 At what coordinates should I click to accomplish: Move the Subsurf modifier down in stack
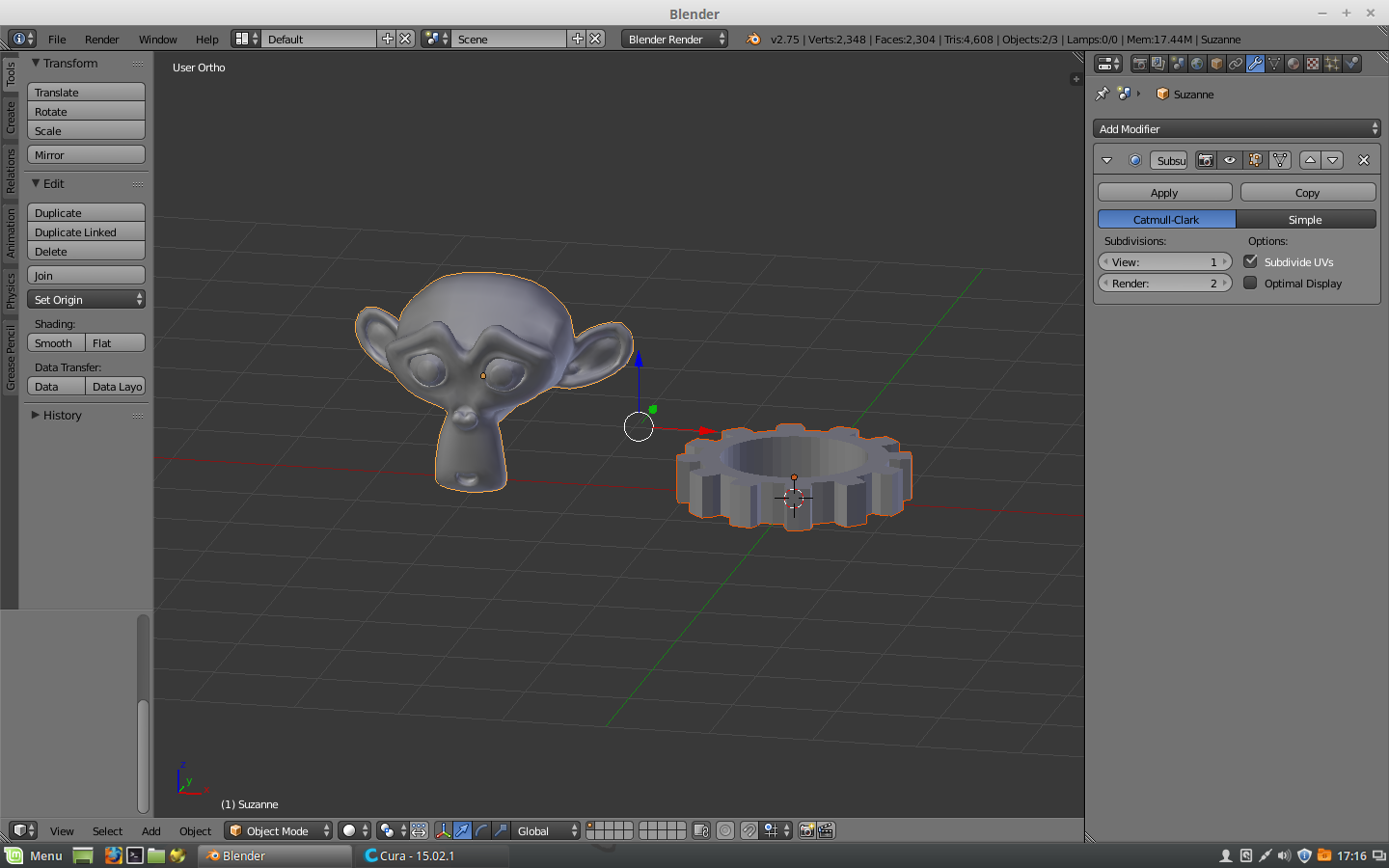tap(1333, 160)
